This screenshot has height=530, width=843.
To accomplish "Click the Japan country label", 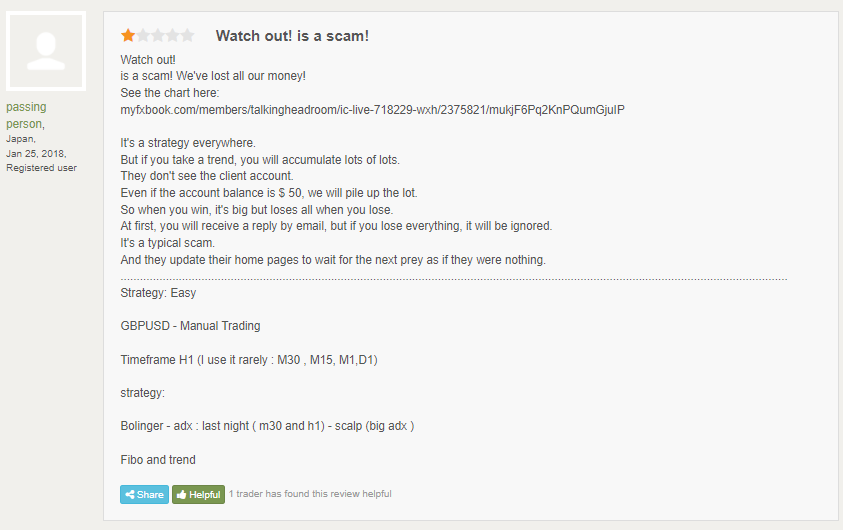I will [20, 139].
